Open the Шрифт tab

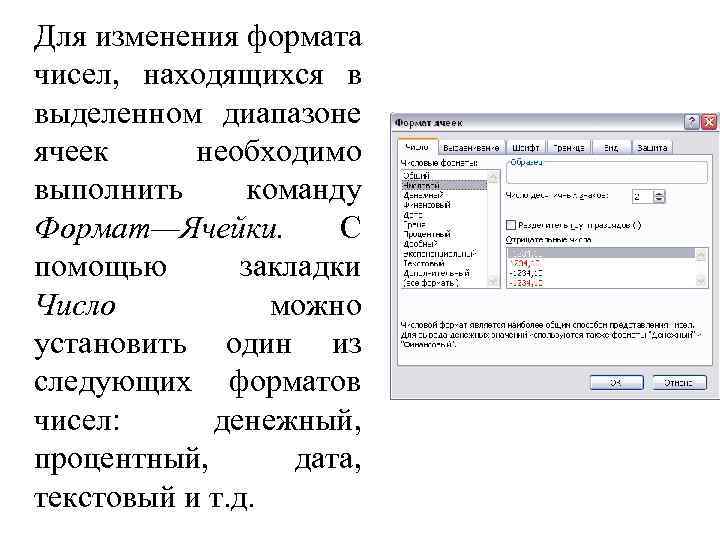[x=525, y=148]
